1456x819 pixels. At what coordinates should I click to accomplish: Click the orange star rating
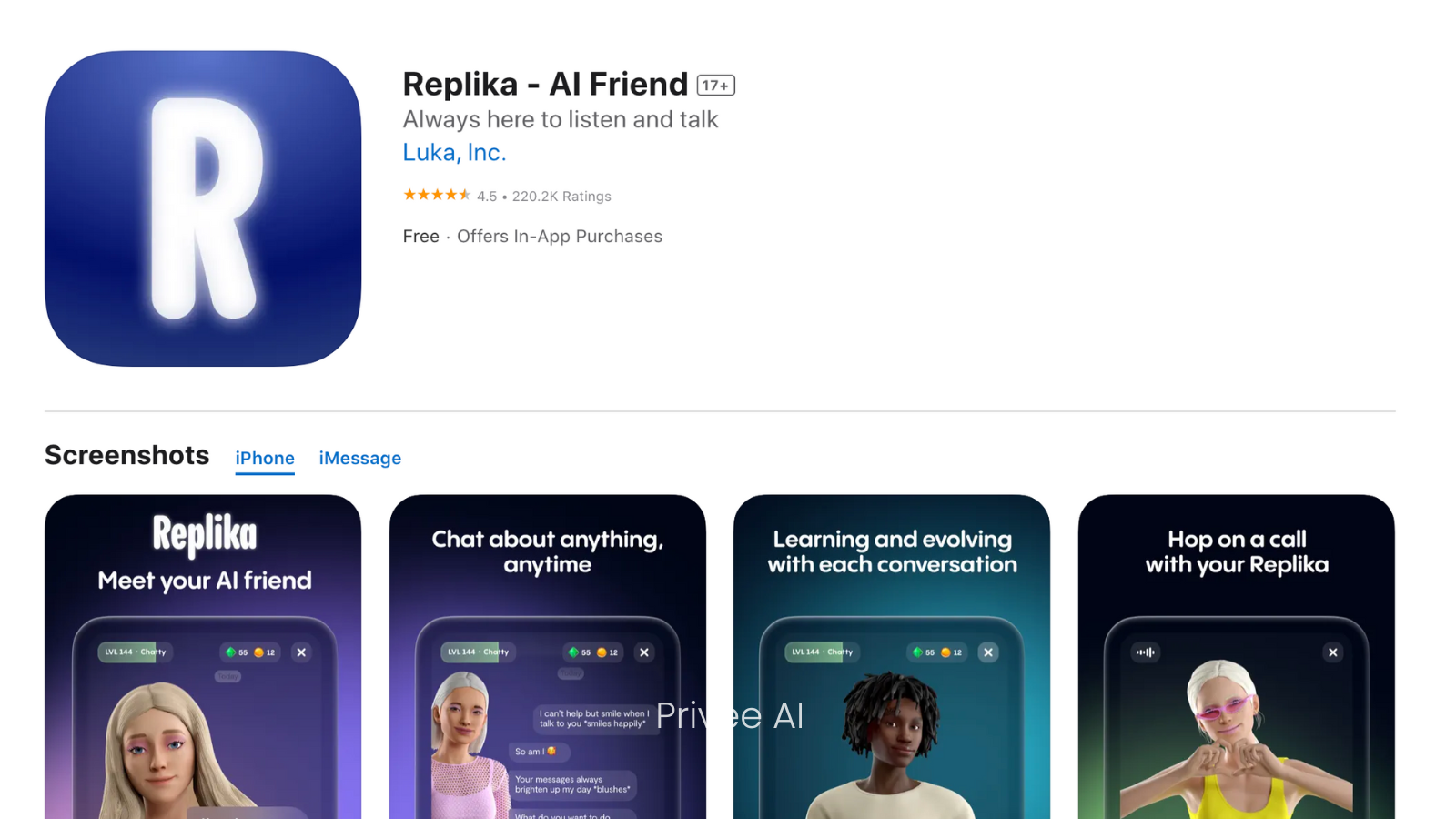437,195
